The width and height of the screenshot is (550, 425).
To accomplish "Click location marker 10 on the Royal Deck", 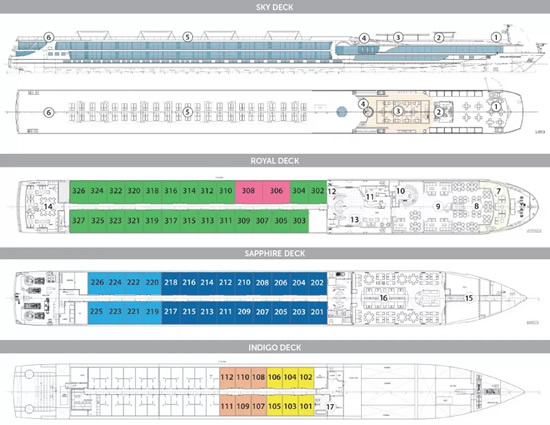I will (400, 191).
